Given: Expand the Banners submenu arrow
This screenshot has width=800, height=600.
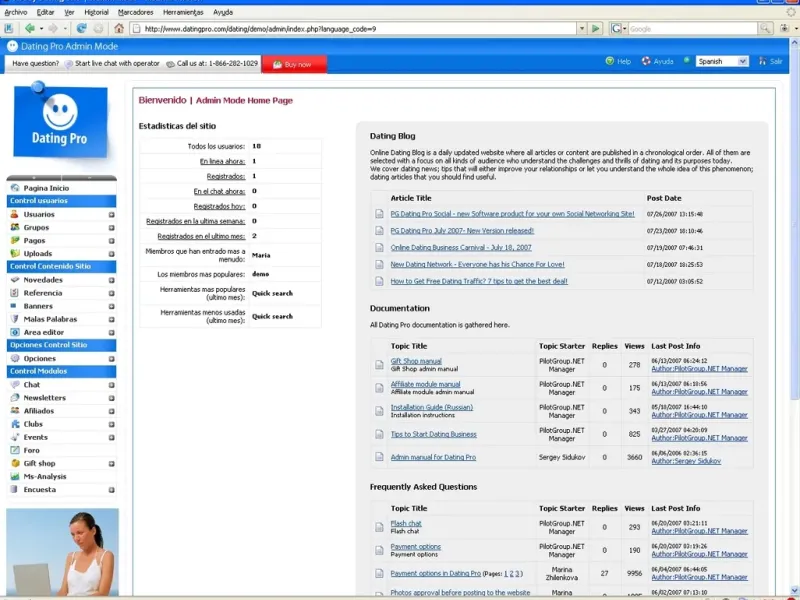Looking at the screenshot, I should point(111,307).
